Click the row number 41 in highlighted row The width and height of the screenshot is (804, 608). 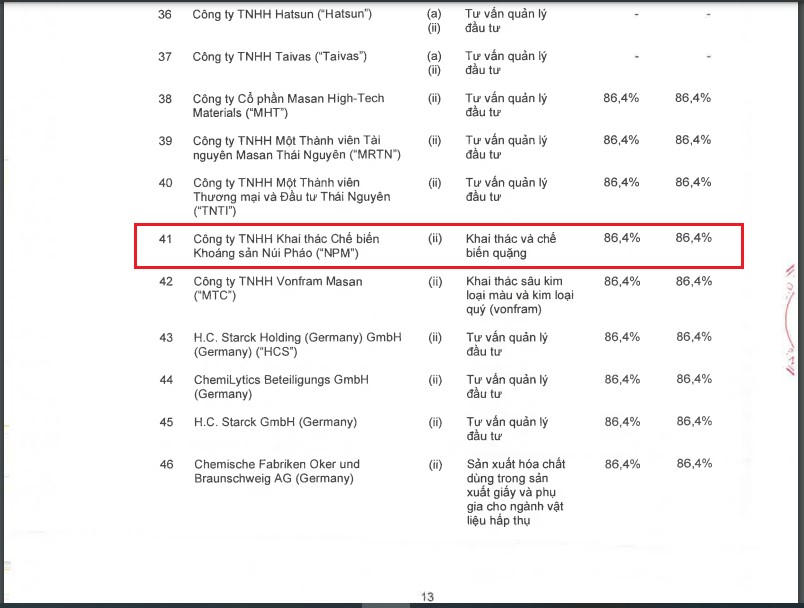[x=166, y=239]
